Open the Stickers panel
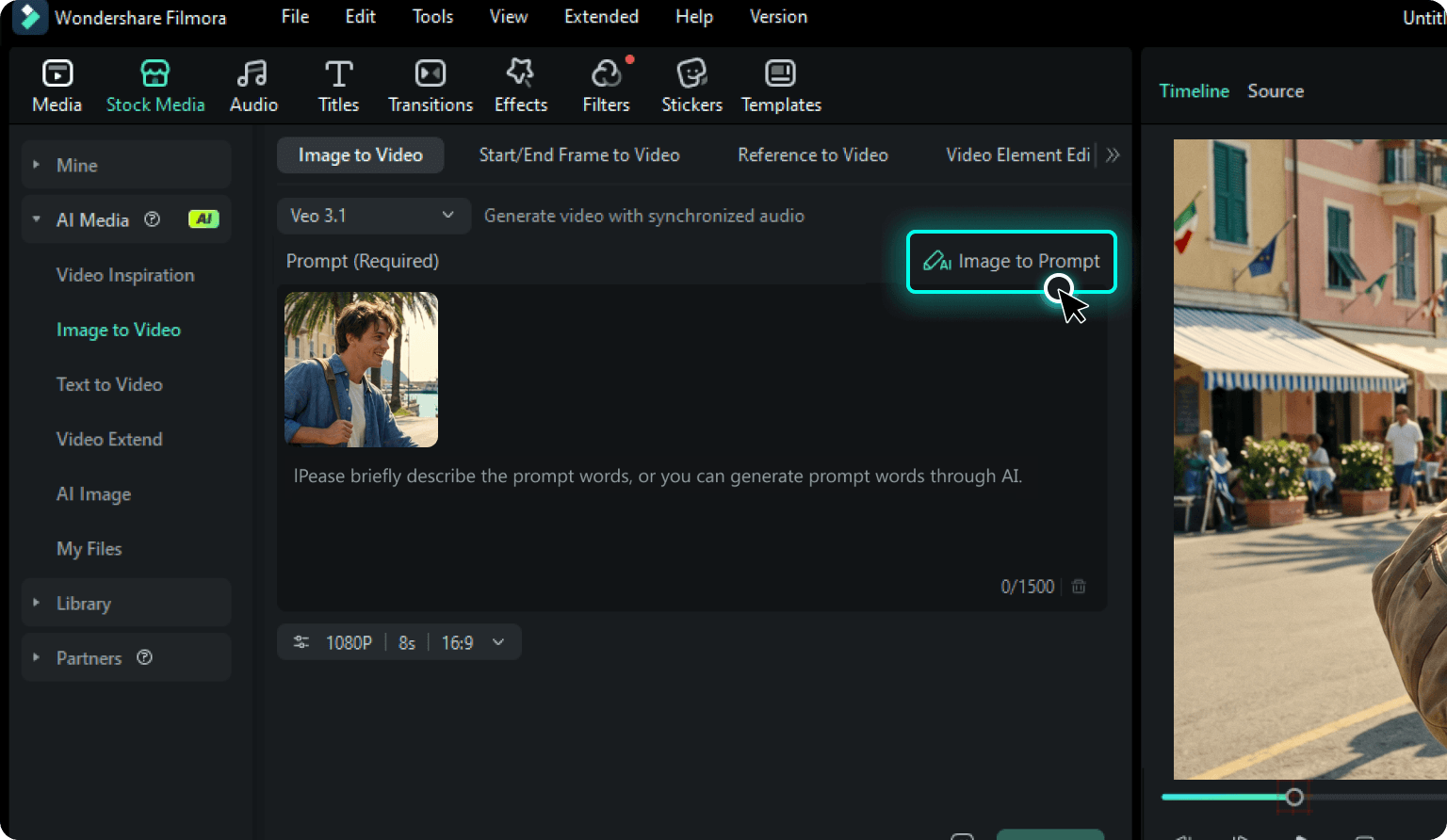This screenshot has height=840, width=1447. [x=691, y=86]
